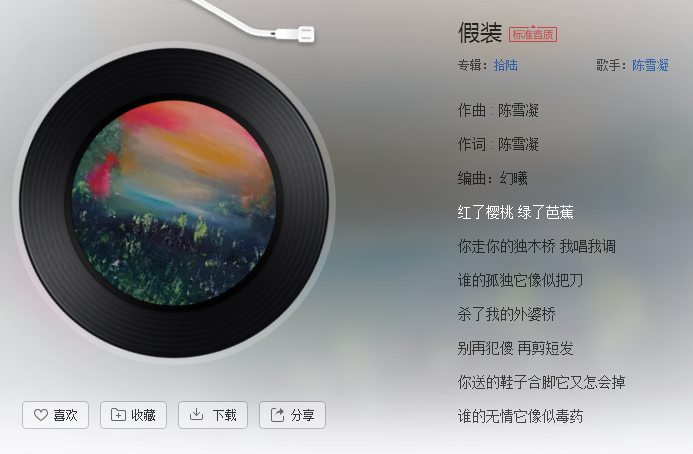
Task: Open the singer link 陈雪凝
Action: click(x=650, y=65)
